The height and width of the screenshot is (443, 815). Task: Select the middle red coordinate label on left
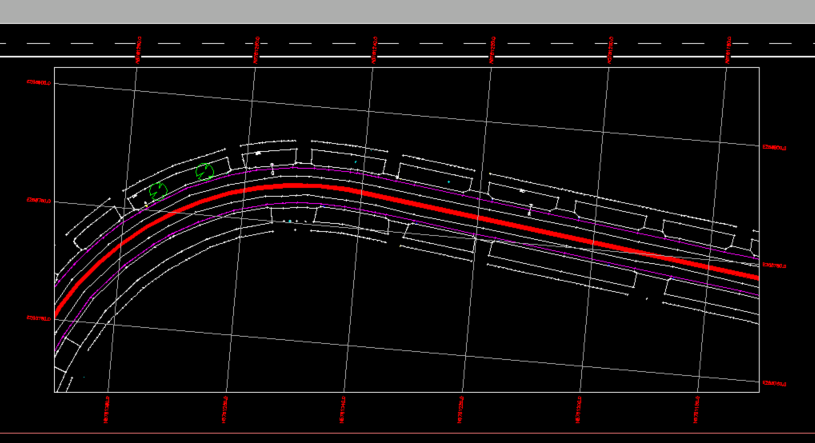coord(38,200)
